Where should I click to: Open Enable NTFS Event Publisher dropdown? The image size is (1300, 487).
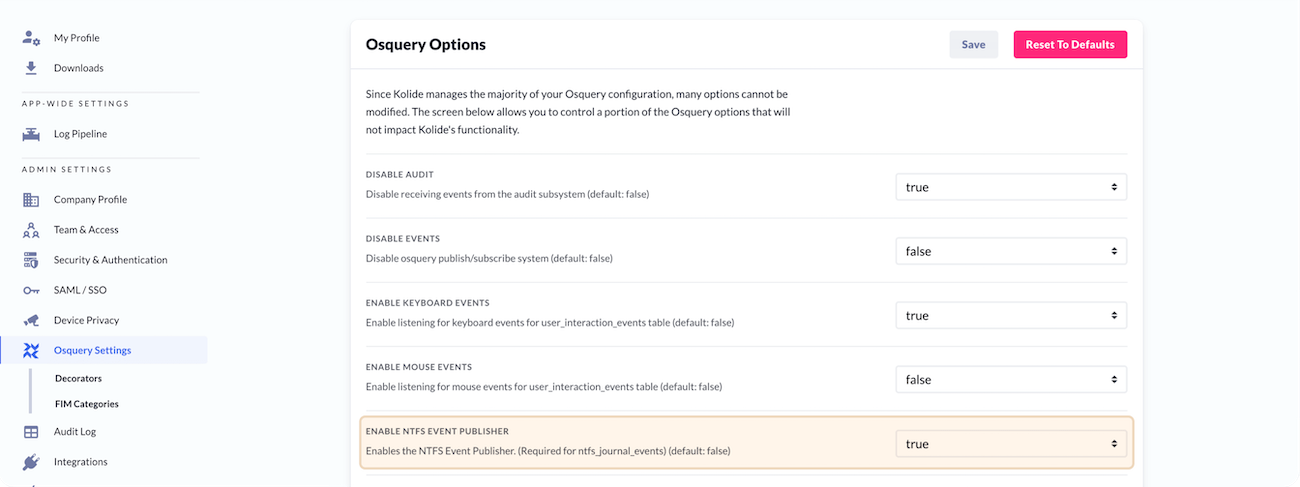[x=1011, y=443]
